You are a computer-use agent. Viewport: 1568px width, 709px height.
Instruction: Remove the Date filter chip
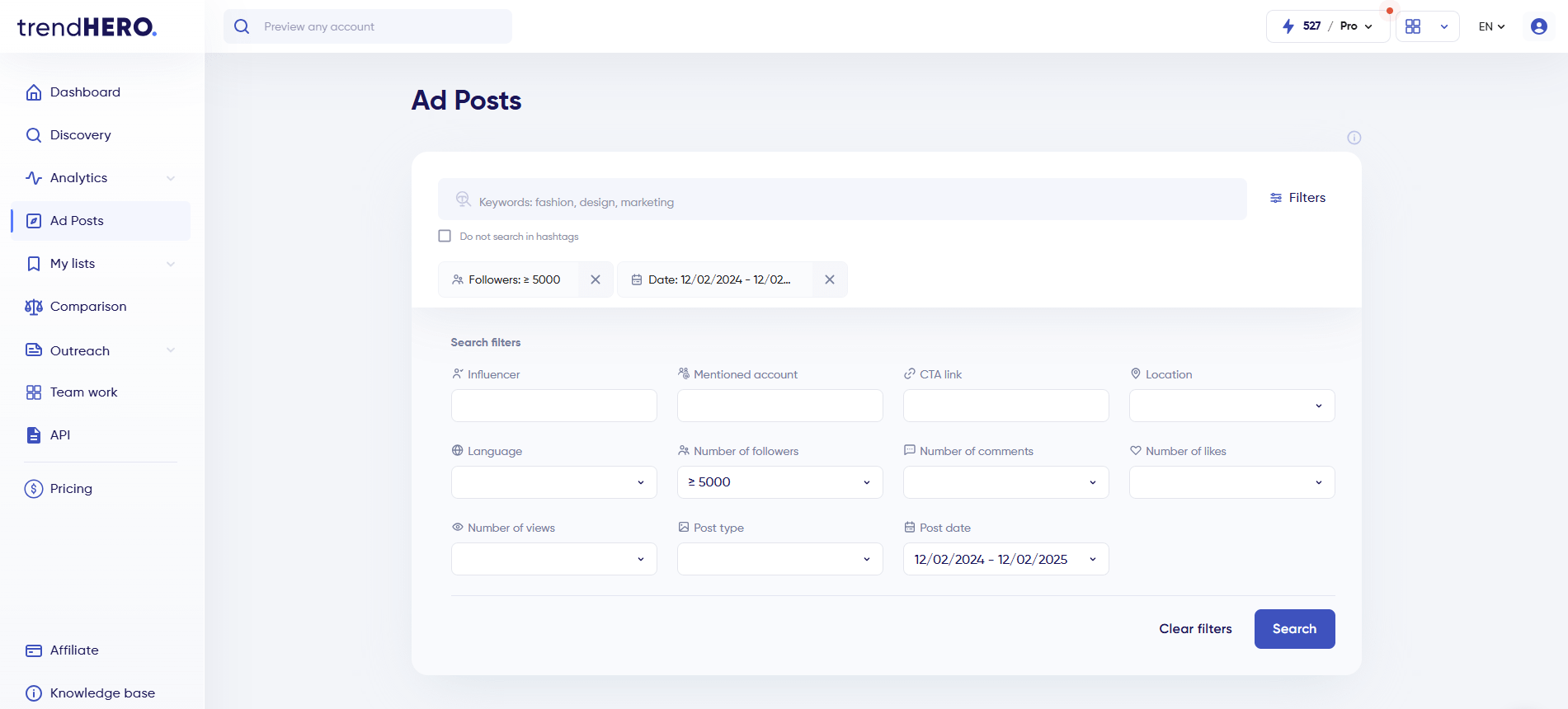(x=830, y=279)
